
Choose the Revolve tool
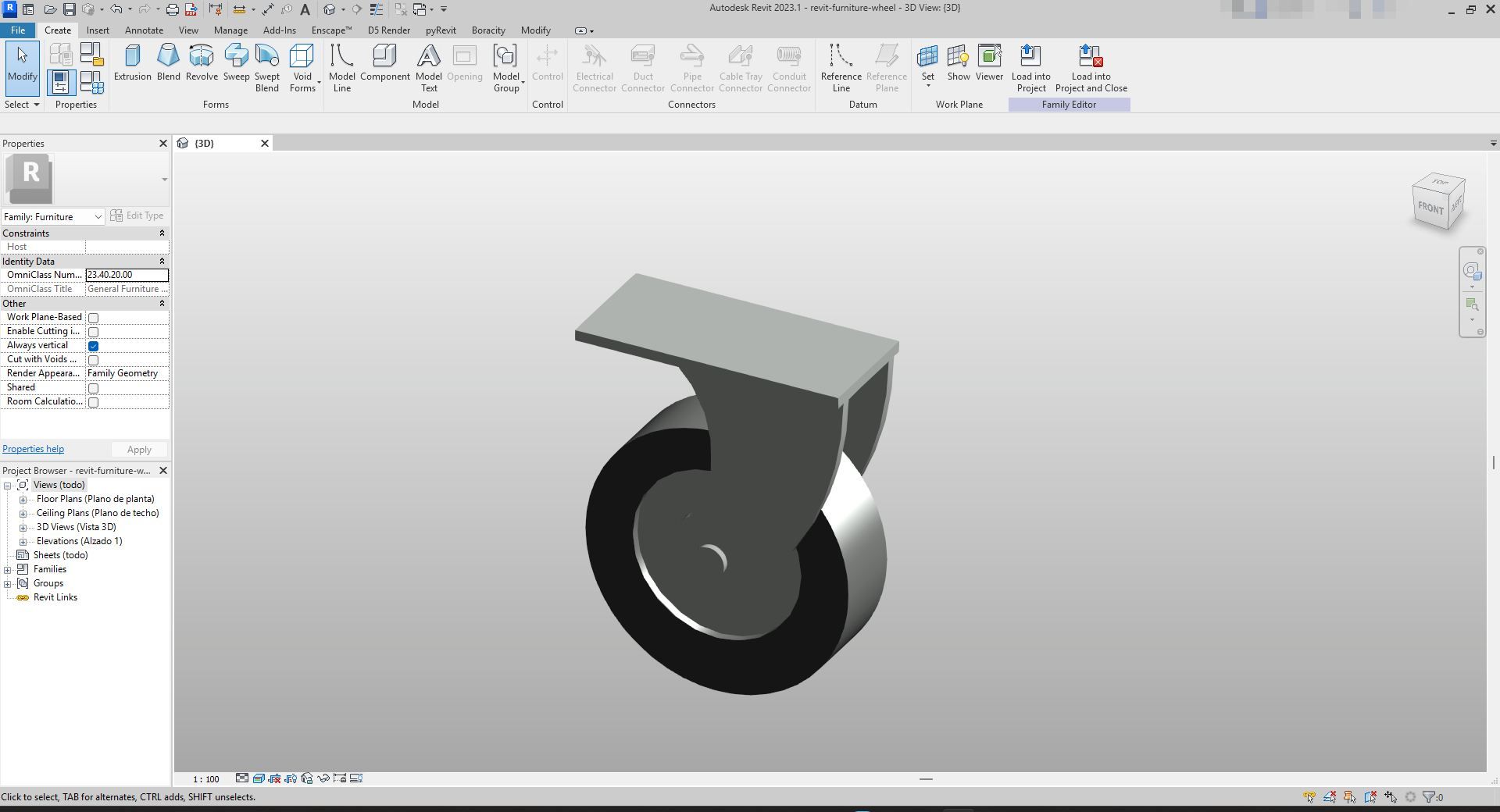202,62
